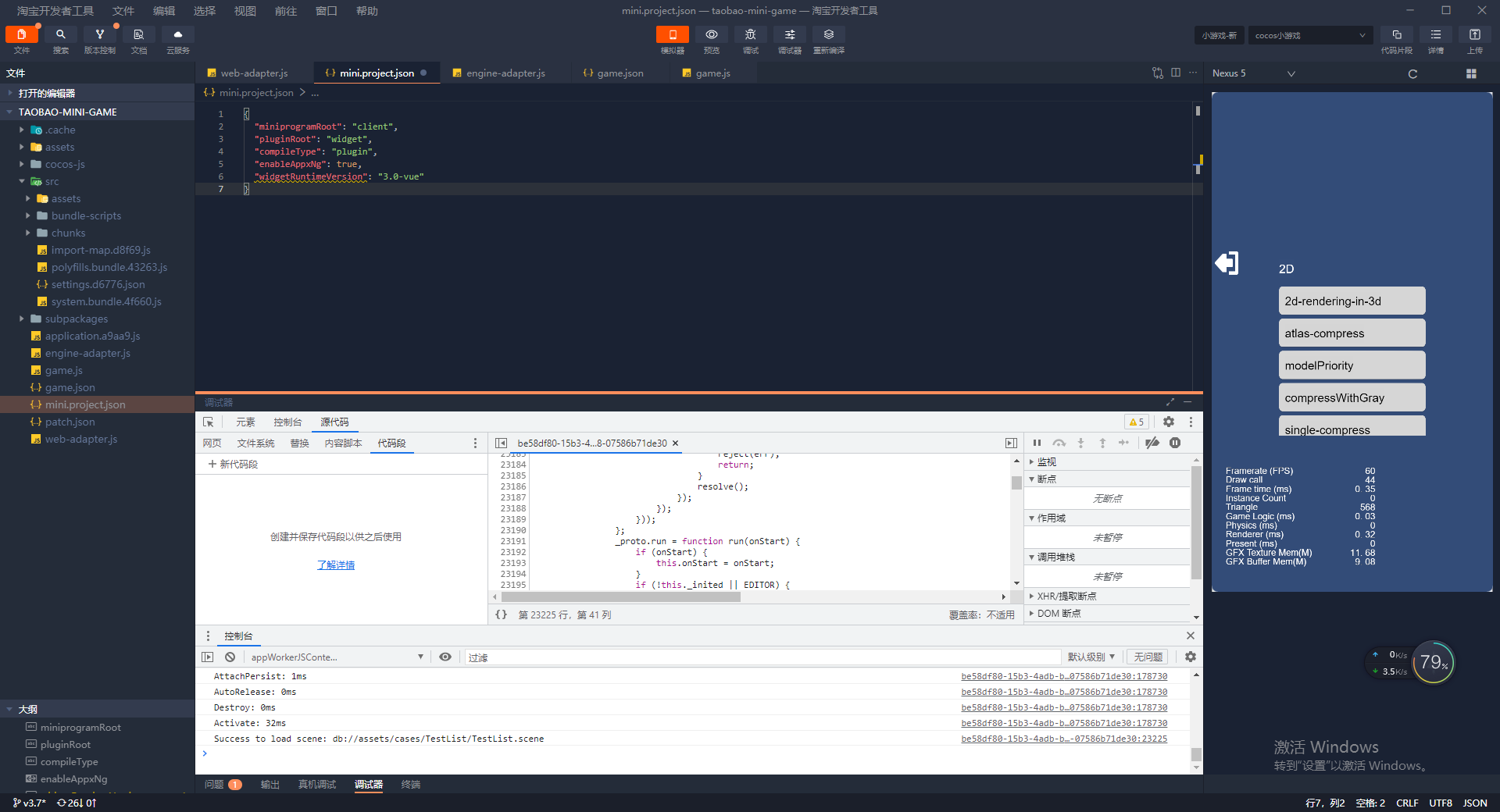Open the 默认级别 log level dropdown
Image resolution: width=1500 pixels, height=812 pixels.
click(x=1091, y=657)
